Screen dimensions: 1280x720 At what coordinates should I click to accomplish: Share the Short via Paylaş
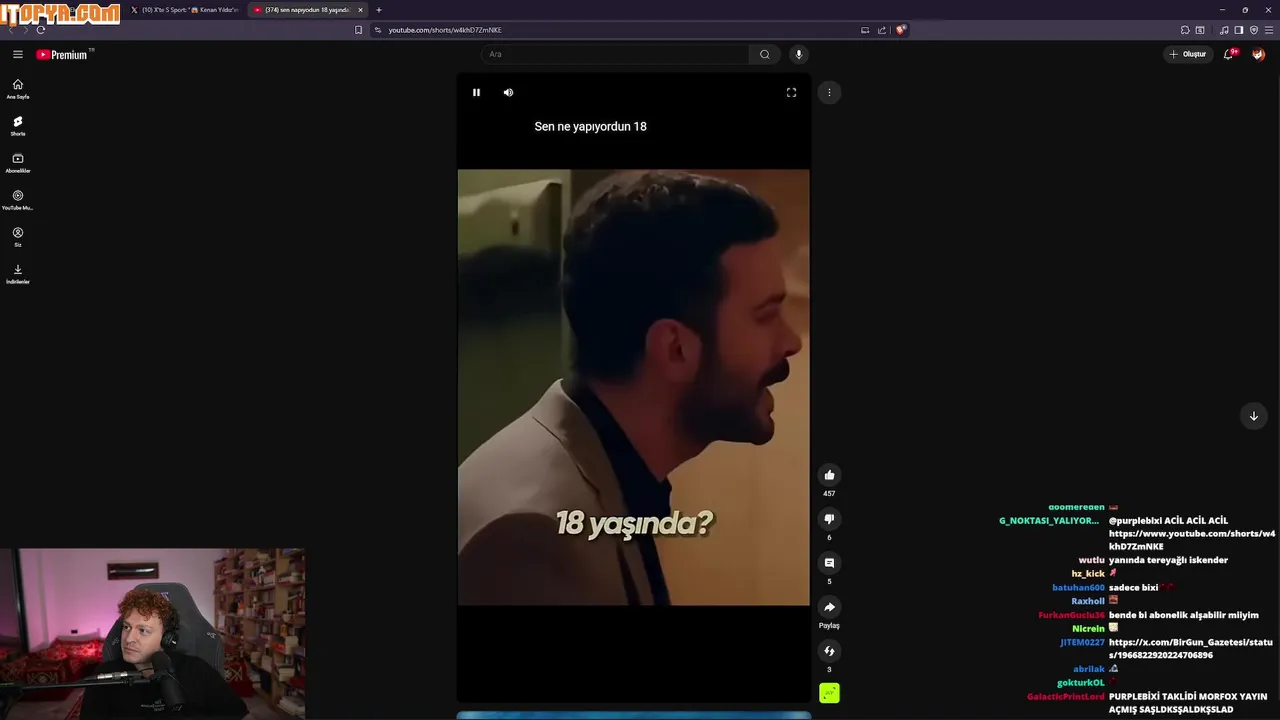pos(829,607)
